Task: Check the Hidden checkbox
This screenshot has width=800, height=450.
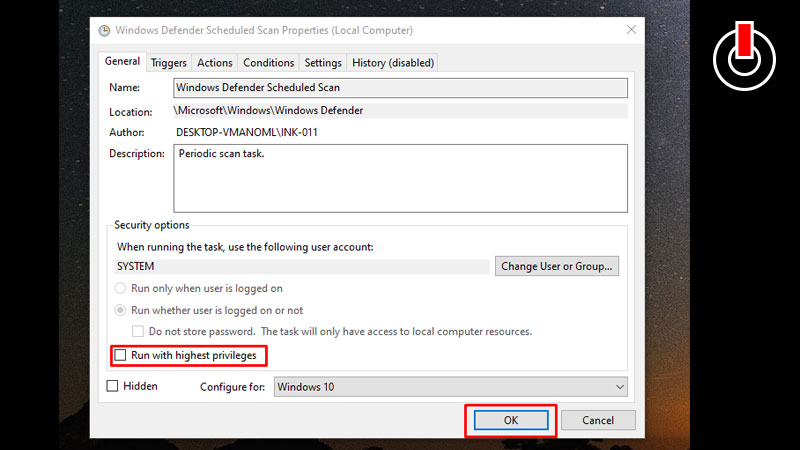Action: point(112,386)
